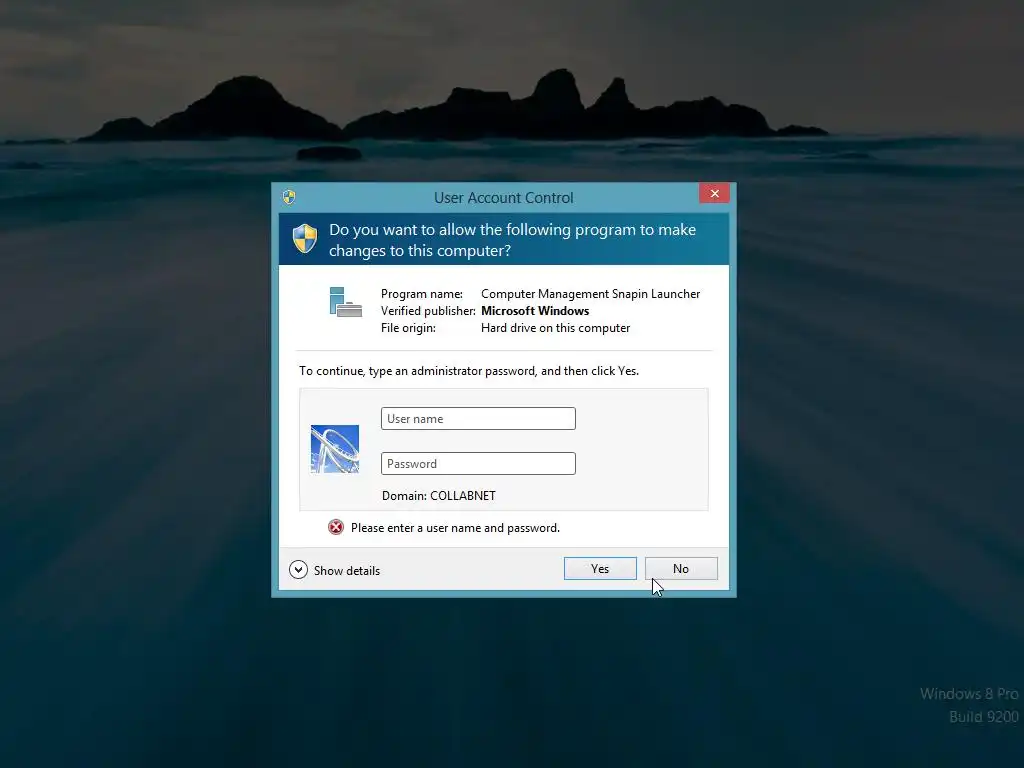Click the No button
Screen dimensions: 1024x768
(x=681, y=569)
